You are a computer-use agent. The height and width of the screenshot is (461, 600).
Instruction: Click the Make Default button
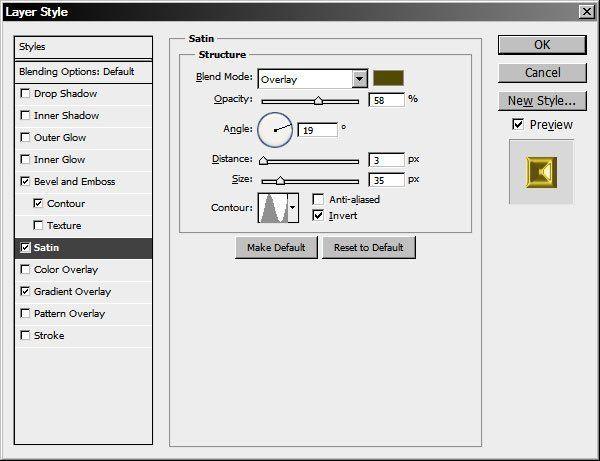point(276,248)
